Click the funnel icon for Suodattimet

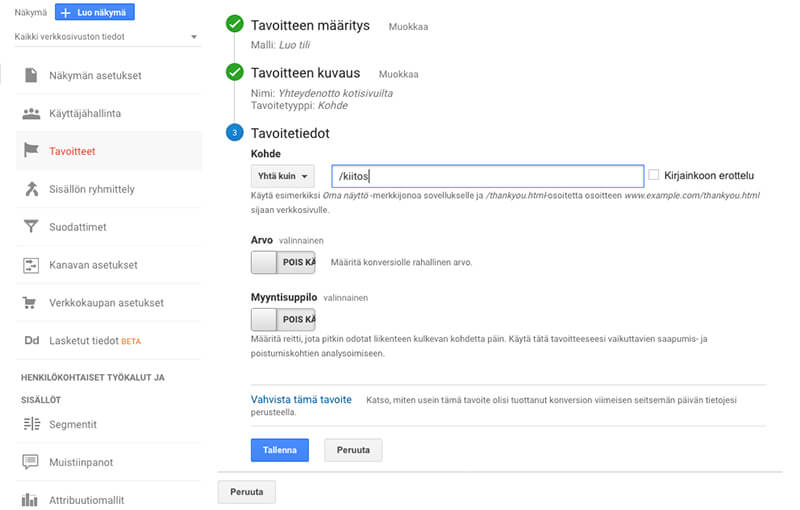pos(31,227)
